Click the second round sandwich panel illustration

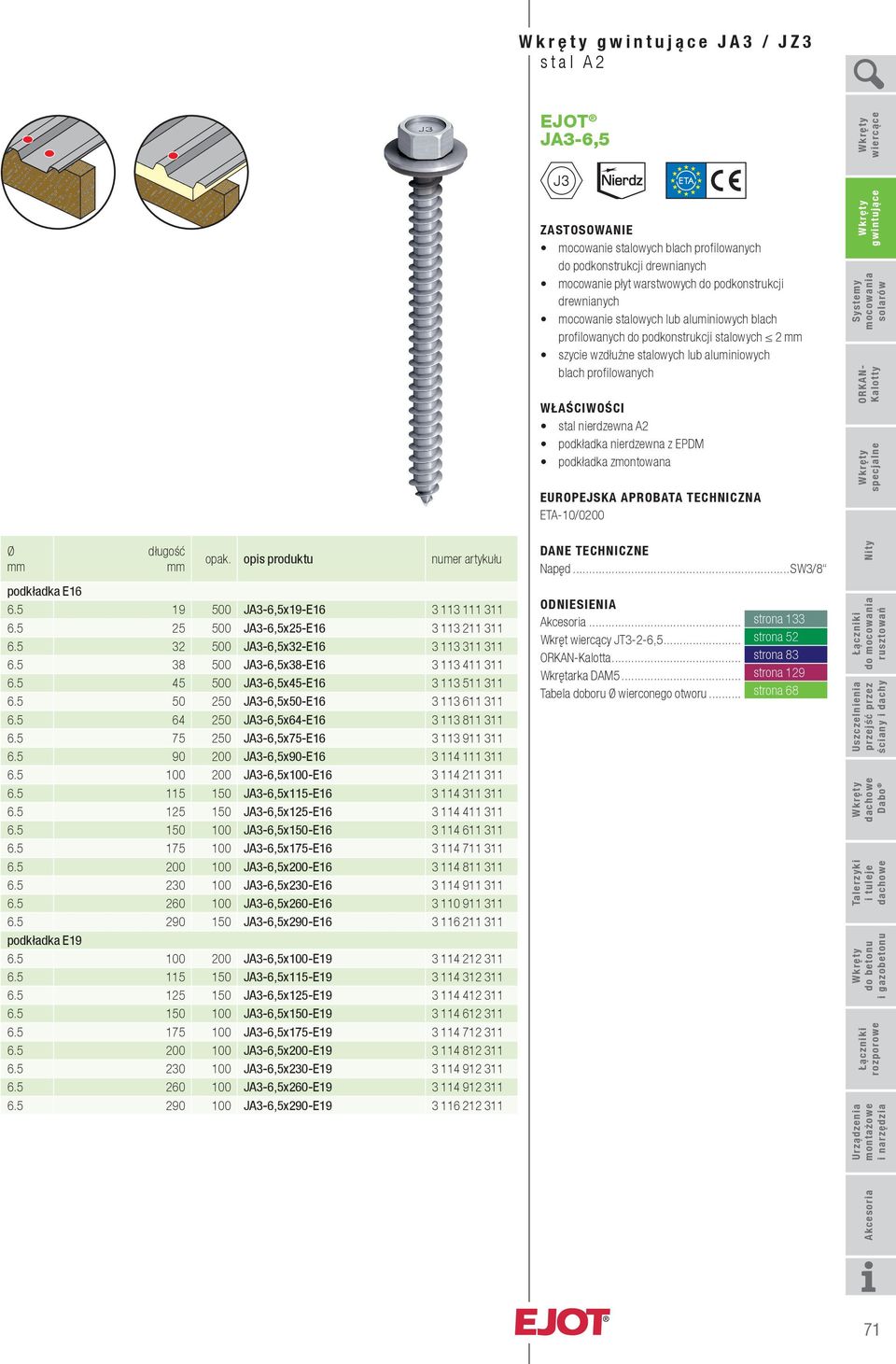190,172
